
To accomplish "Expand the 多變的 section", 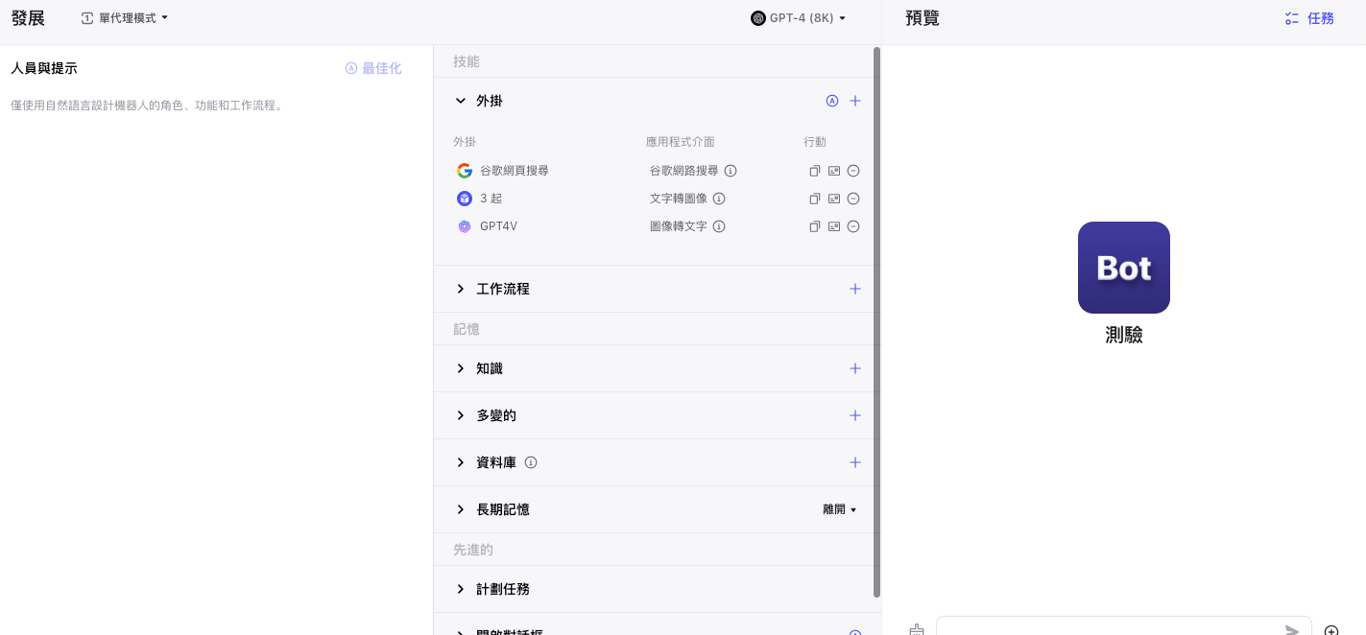I will tap(460, 416).
